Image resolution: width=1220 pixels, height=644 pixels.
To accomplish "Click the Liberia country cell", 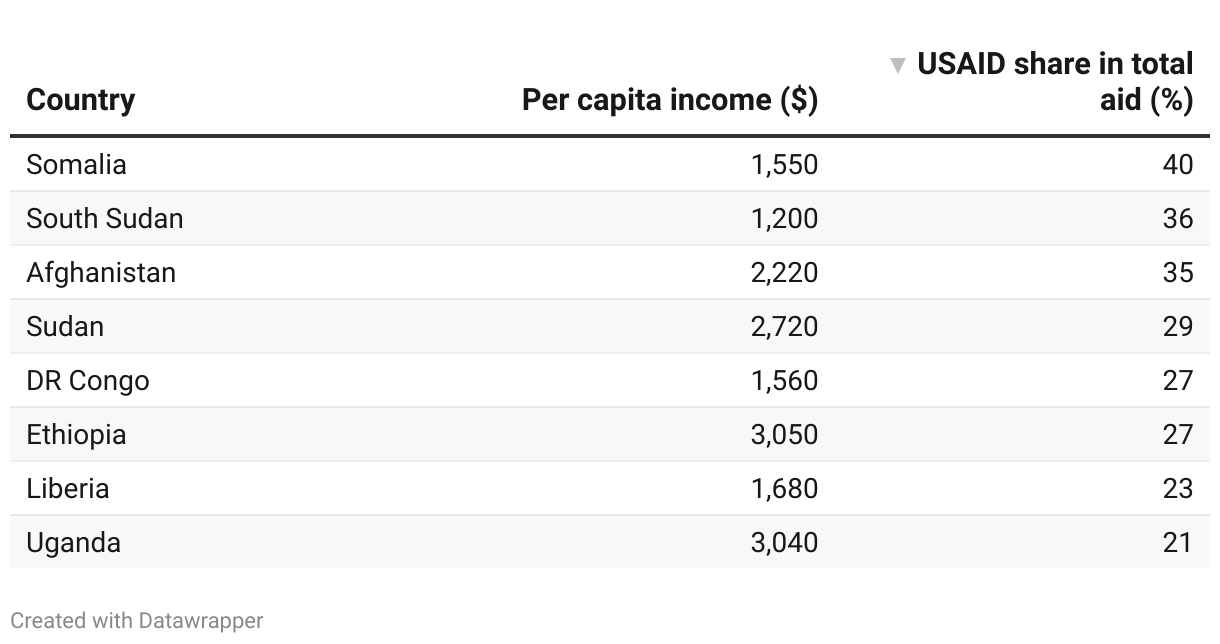I will coord(68,488).
